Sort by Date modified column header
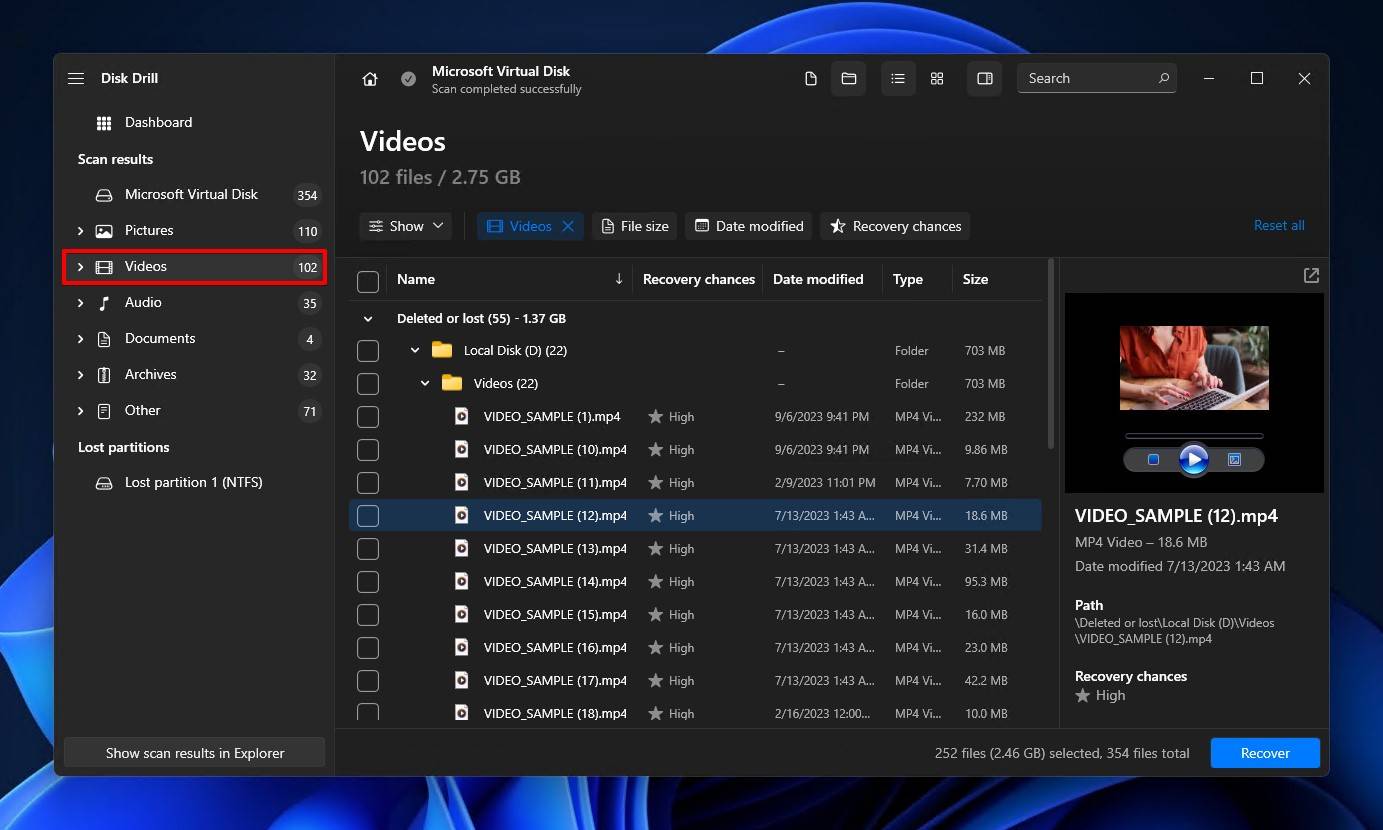 [818, 279]
